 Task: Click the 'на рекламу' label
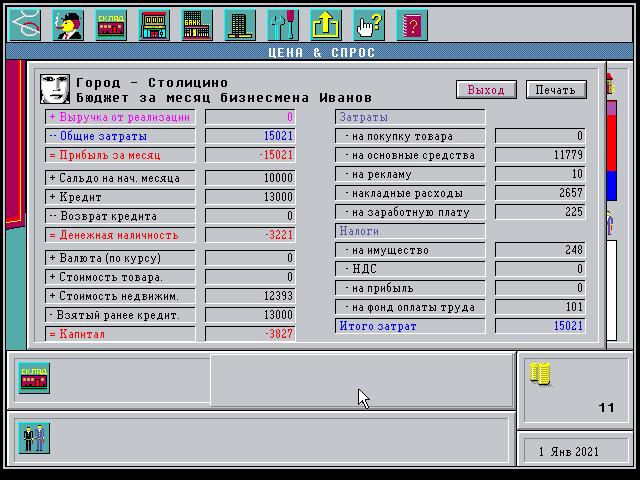click(410, 174)
